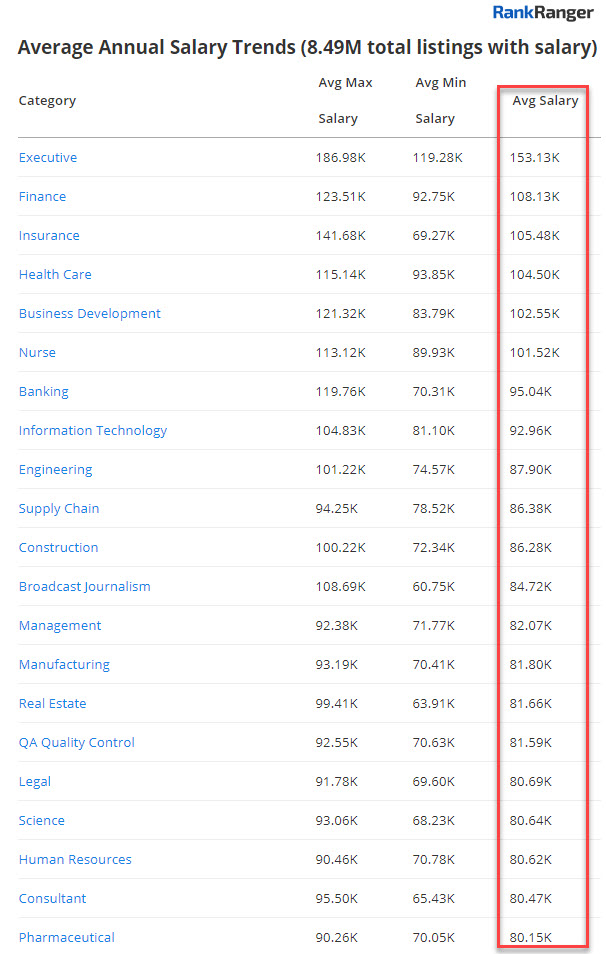Screen dimensions: 606x954
Task: Click the Engineering category link
Action: (x=55, y=470)
